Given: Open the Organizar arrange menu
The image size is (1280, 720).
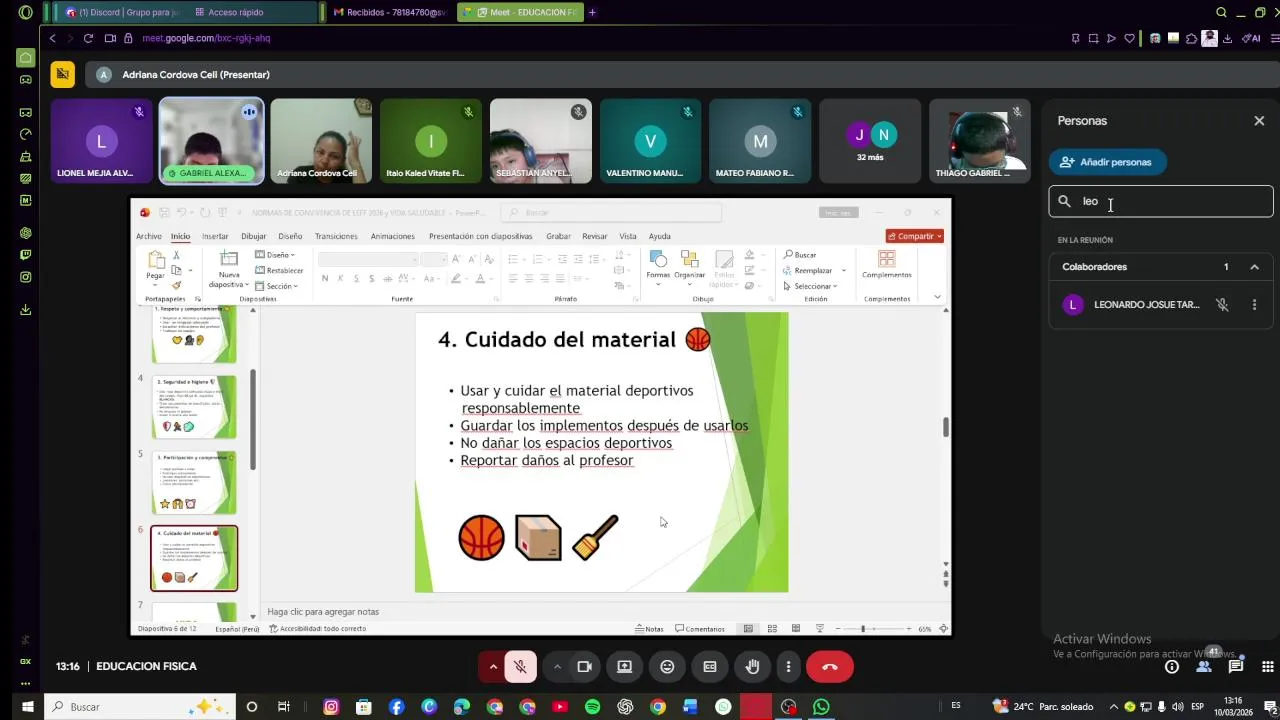Looking at the screenshot, I should (x=689, y=266).
